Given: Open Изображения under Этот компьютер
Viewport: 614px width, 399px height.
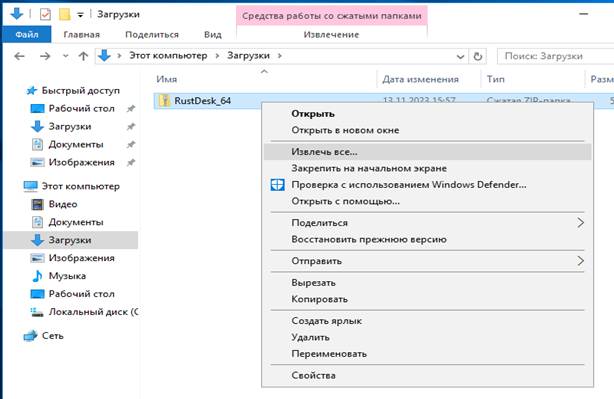Looking at the screenshot, I should [x=81, y=258].
